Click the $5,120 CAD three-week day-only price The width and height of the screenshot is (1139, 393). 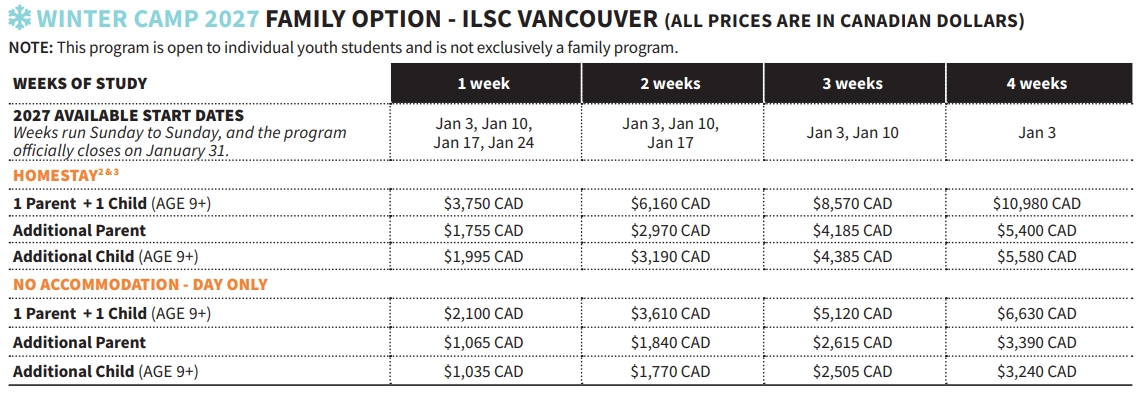(x=853, y=314)
